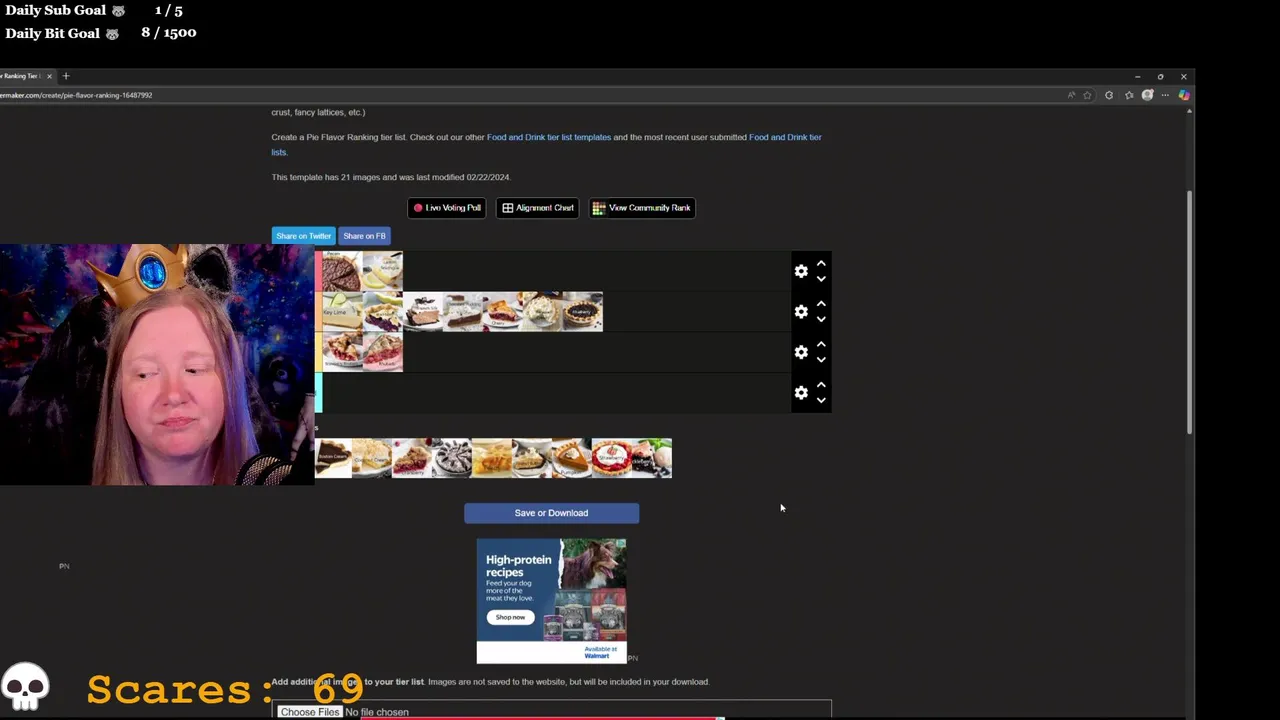This screenshot has height=720, width=1280.
Task: Select the Blueberry pie thumbnail in orange tier
Action: [x=583, y=312]
